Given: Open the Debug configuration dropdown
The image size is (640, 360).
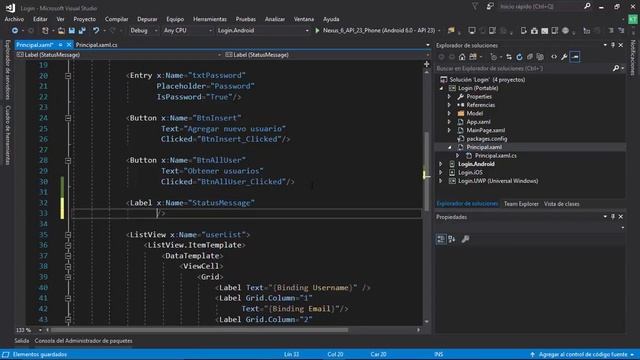Looking at the screenshot, I should (x=156, y=31).
